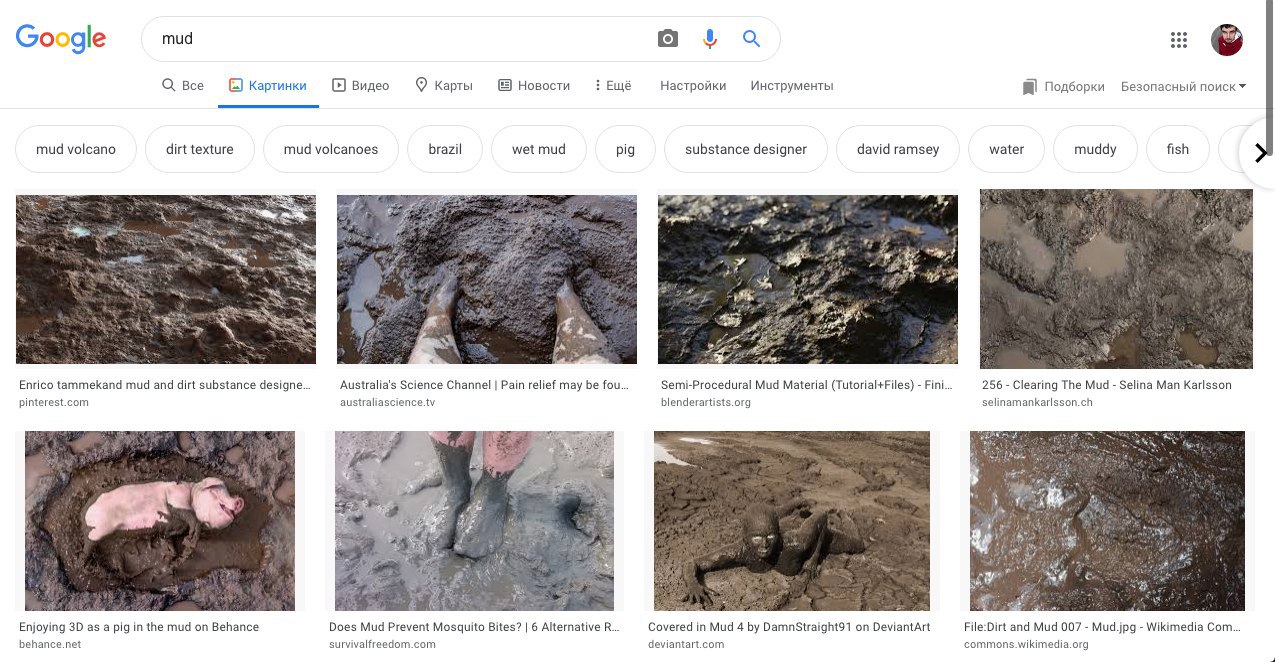Select the water chip

point(1007,149)
